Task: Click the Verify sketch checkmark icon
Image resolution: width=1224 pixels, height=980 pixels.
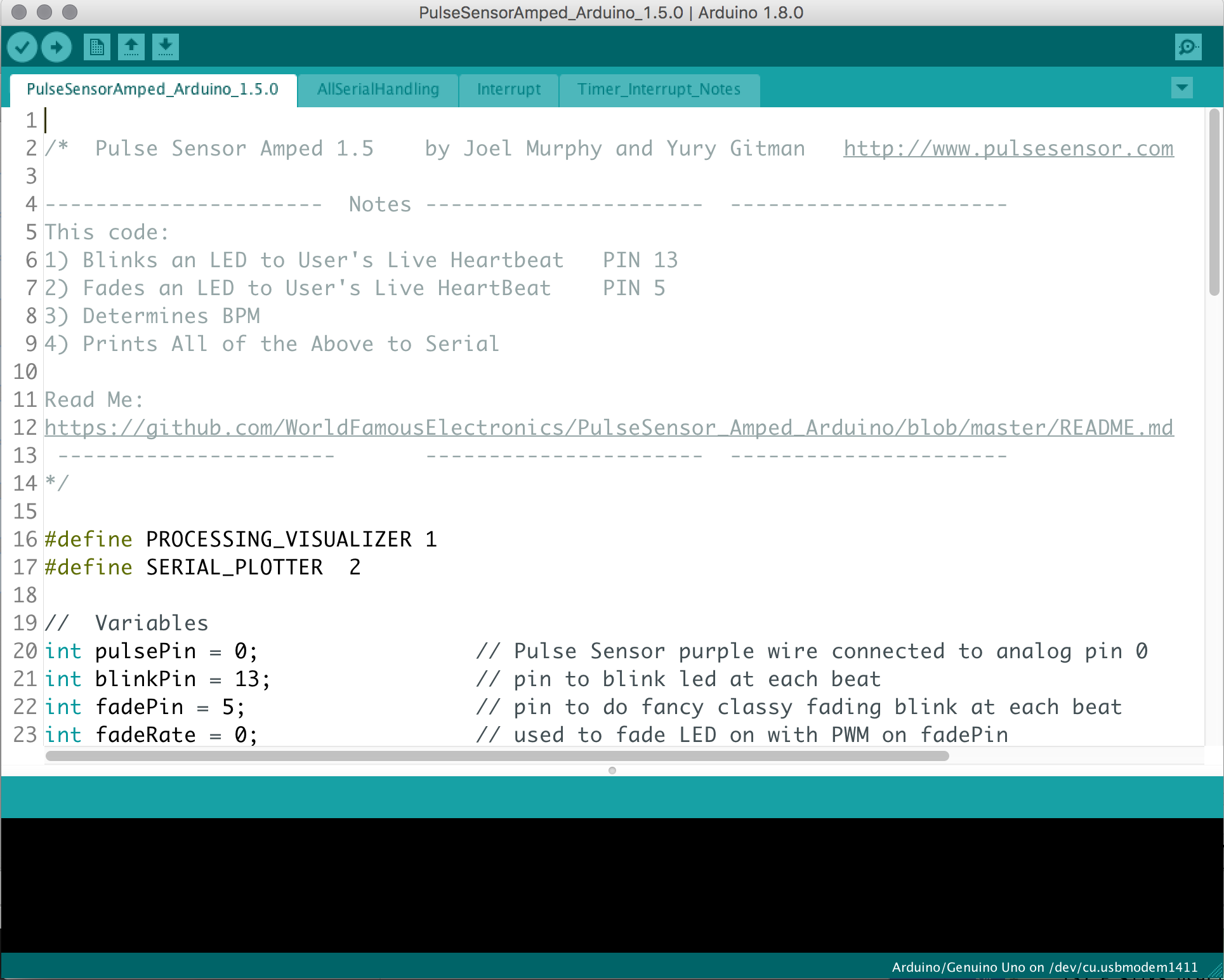Action: (x=22, y=48)
